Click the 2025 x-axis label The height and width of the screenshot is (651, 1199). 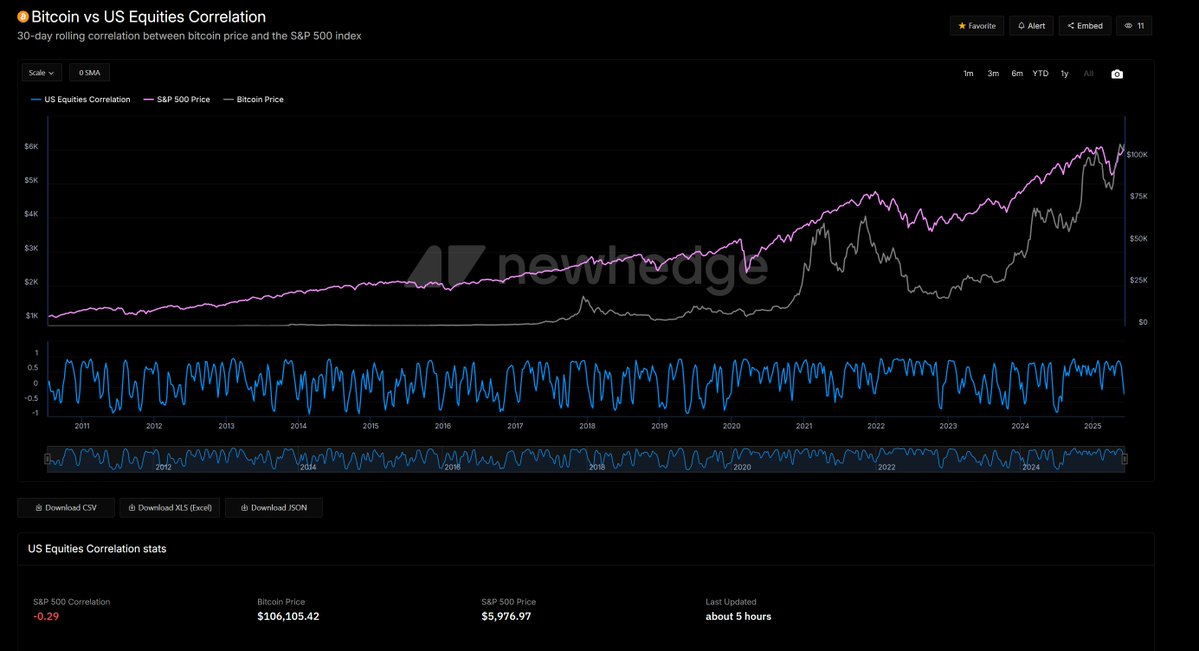click(x=1093, y=426)
